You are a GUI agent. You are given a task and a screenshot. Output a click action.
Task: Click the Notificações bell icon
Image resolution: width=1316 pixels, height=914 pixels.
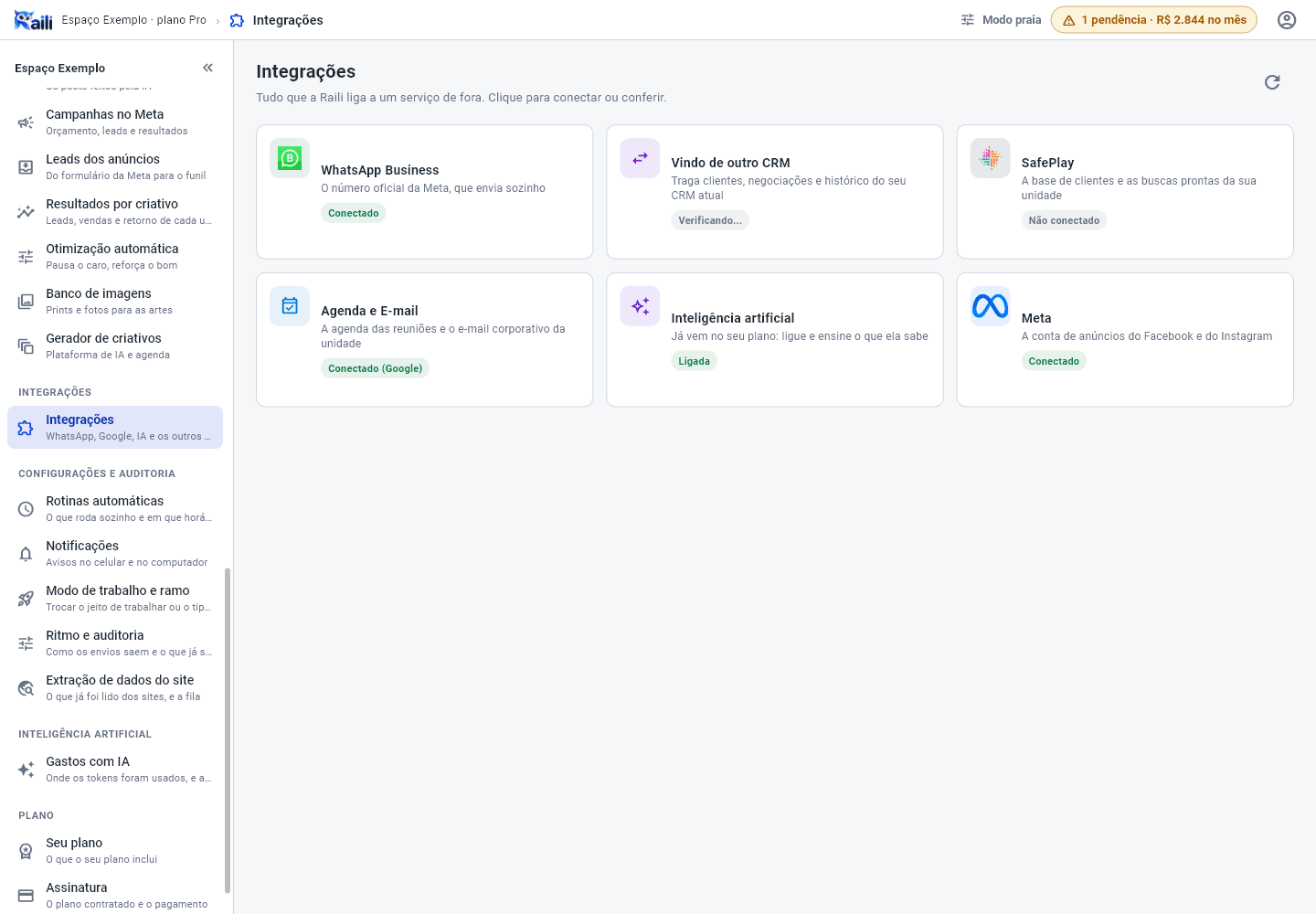click(26, 554)
